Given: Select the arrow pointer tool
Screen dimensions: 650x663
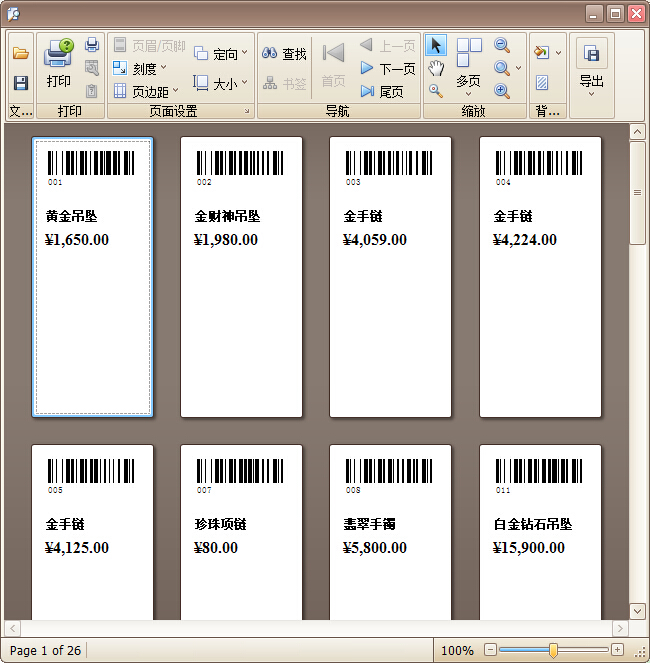Looking at the screenshot, I should pos(436,45).
